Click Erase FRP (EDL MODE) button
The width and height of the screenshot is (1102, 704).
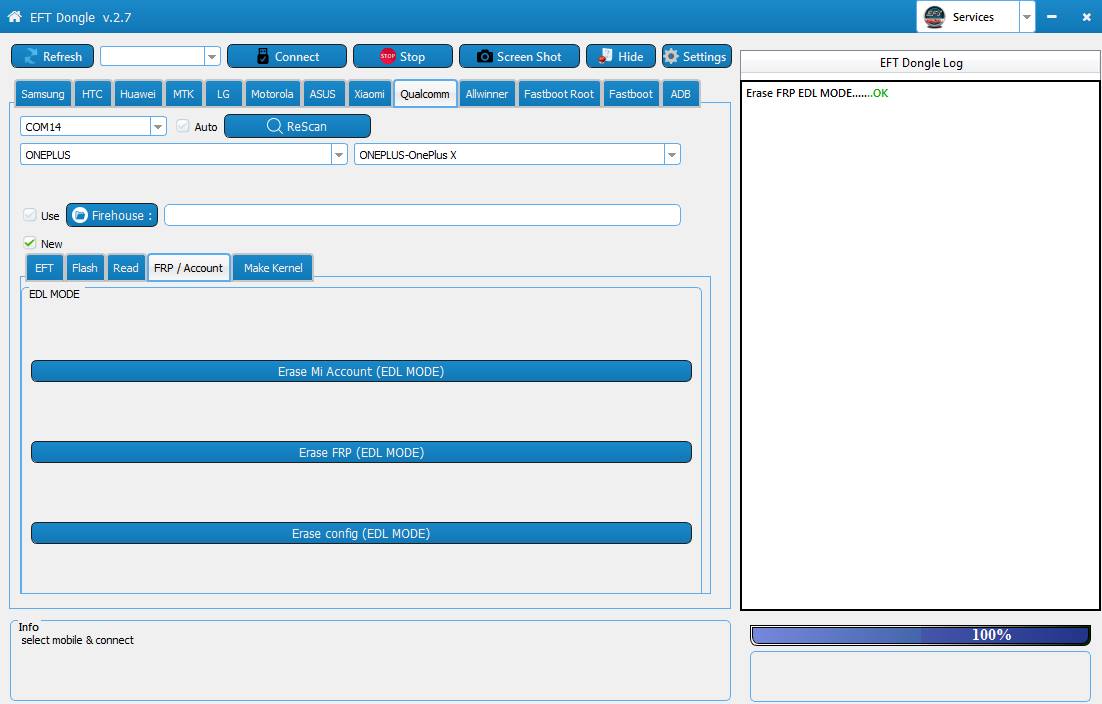point(361,452)
